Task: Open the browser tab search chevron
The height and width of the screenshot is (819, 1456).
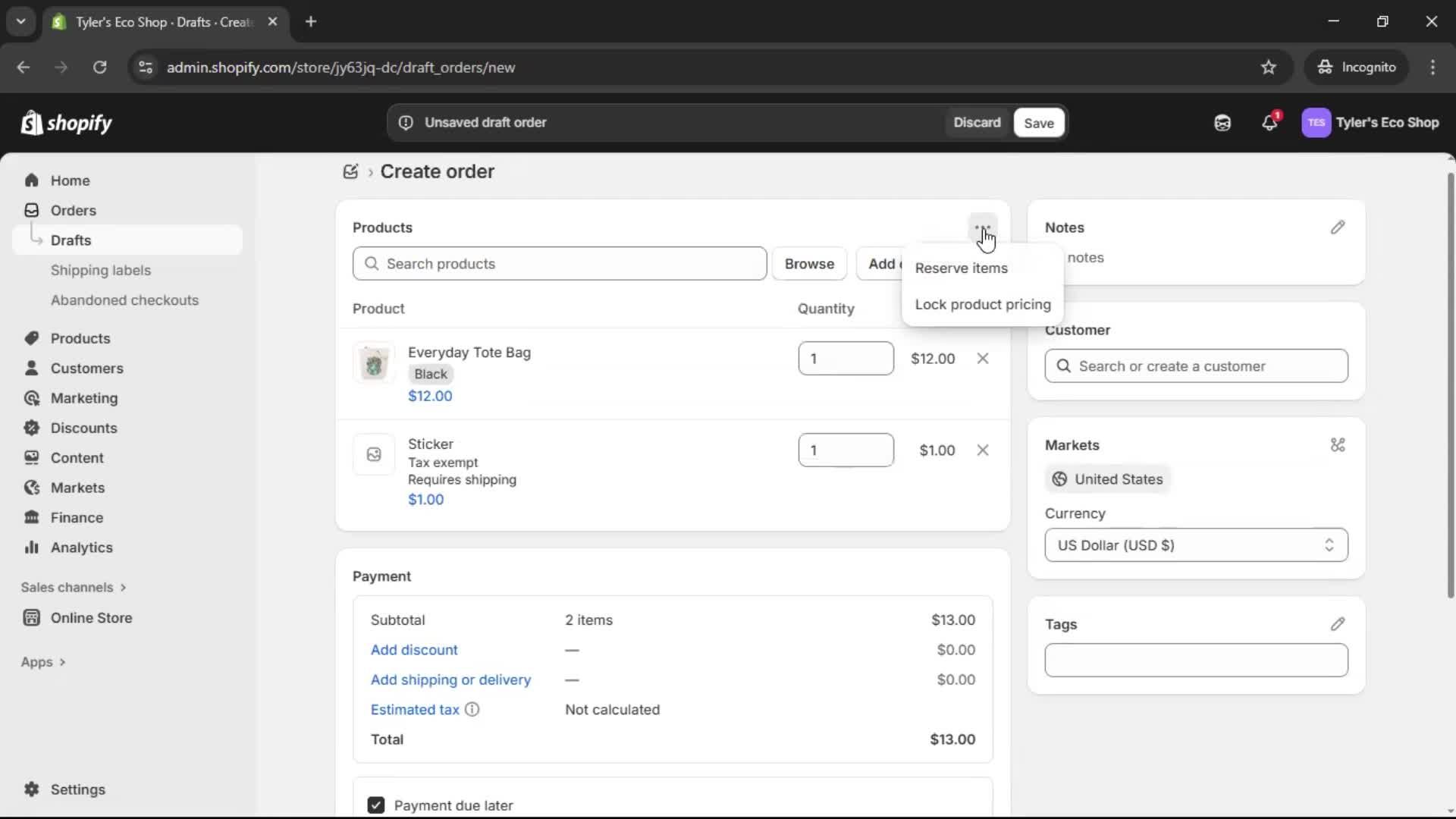Action: click(x=20, y=21)
